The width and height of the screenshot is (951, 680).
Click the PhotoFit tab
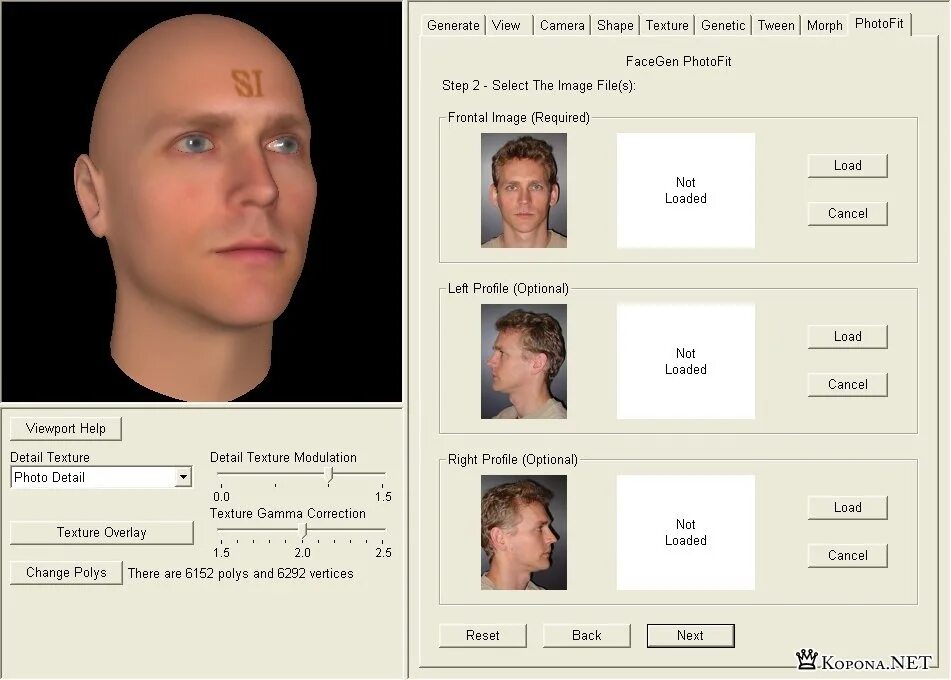(x=879, y=24)
